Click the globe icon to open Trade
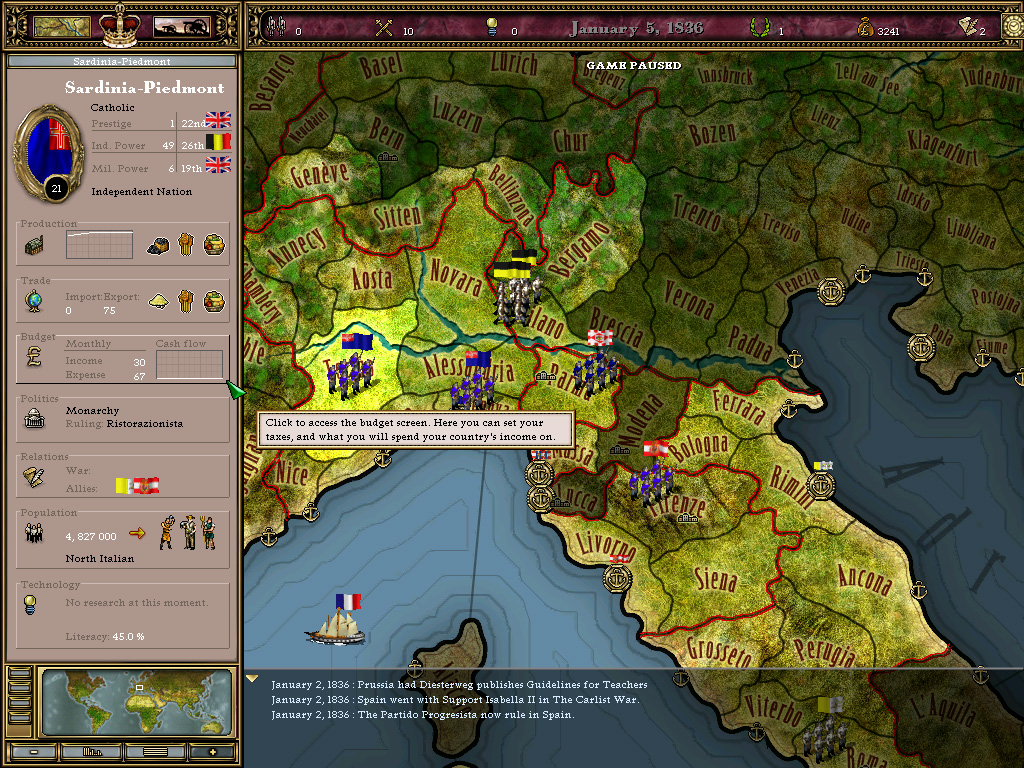Screen dimensions: 1024x768 click(34, 301)
